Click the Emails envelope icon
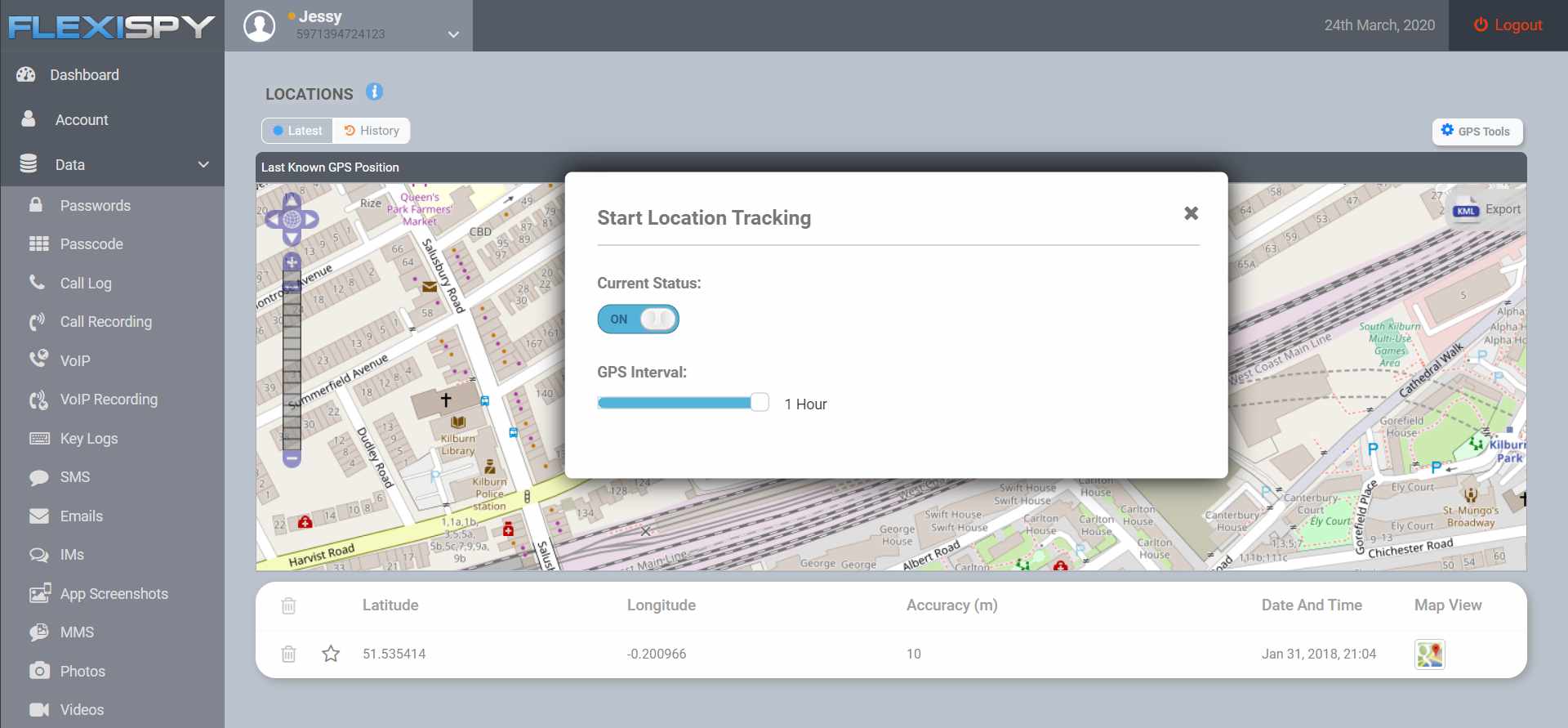Screen dimensions: 1568x728 (x=39, y=516)
